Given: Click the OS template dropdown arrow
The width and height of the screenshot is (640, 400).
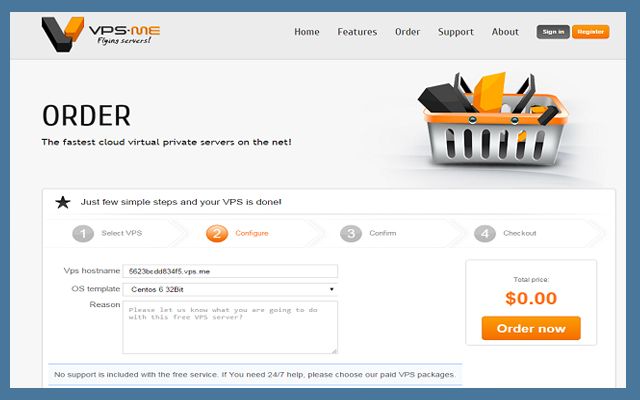Looking at the screenshot, I should [331, 289].
